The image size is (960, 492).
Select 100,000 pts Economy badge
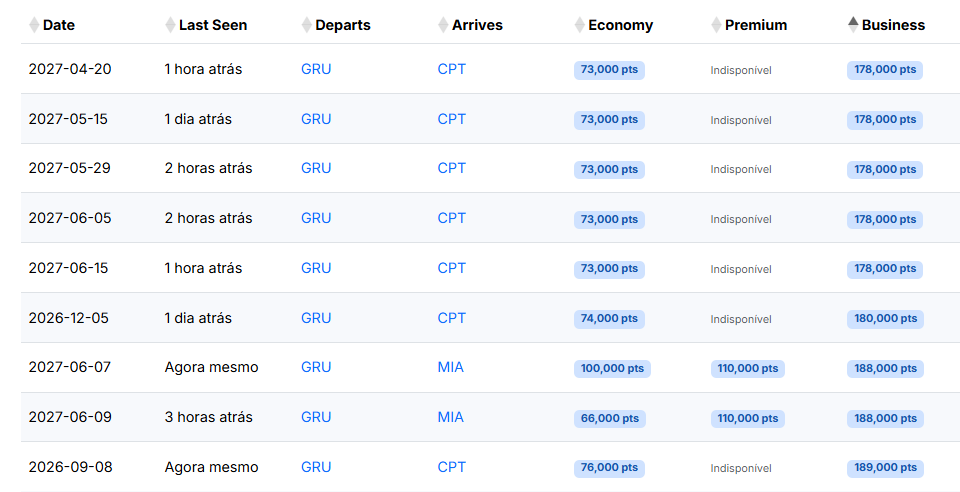(x=612, y=368)
